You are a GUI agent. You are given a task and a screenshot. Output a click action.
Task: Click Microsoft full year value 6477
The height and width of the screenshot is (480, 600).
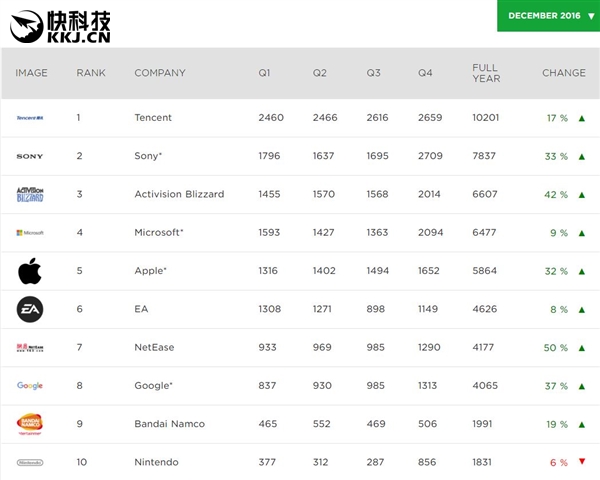point(484,232)
